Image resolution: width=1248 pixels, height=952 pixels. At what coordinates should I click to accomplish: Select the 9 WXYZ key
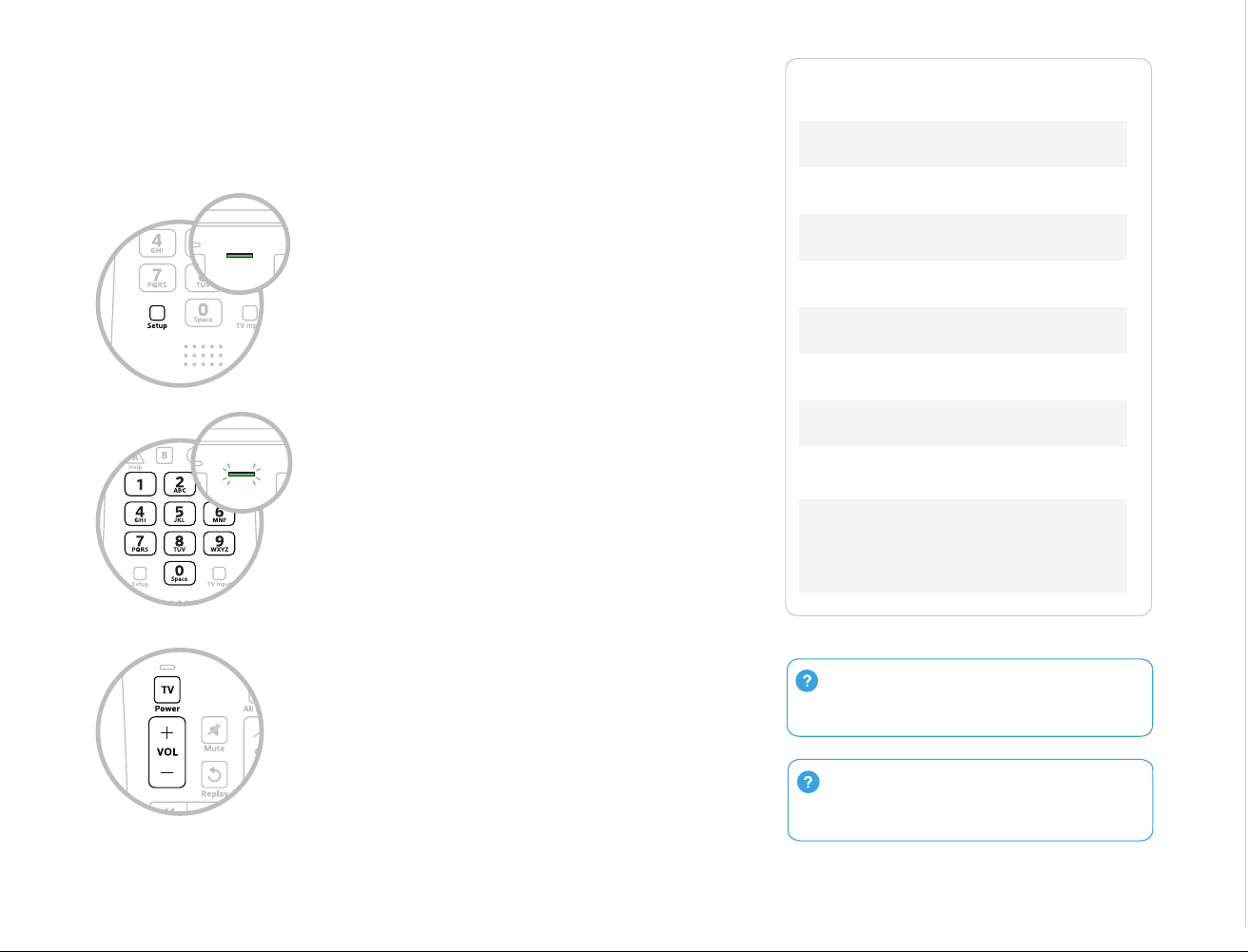coord(219,543)
